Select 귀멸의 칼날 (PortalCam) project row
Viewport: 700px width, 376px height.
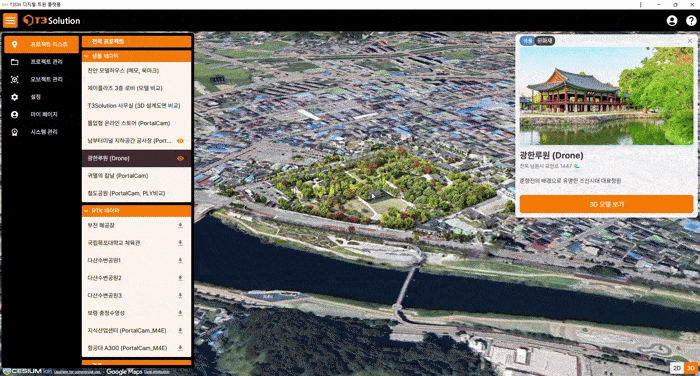coord(137,176)
